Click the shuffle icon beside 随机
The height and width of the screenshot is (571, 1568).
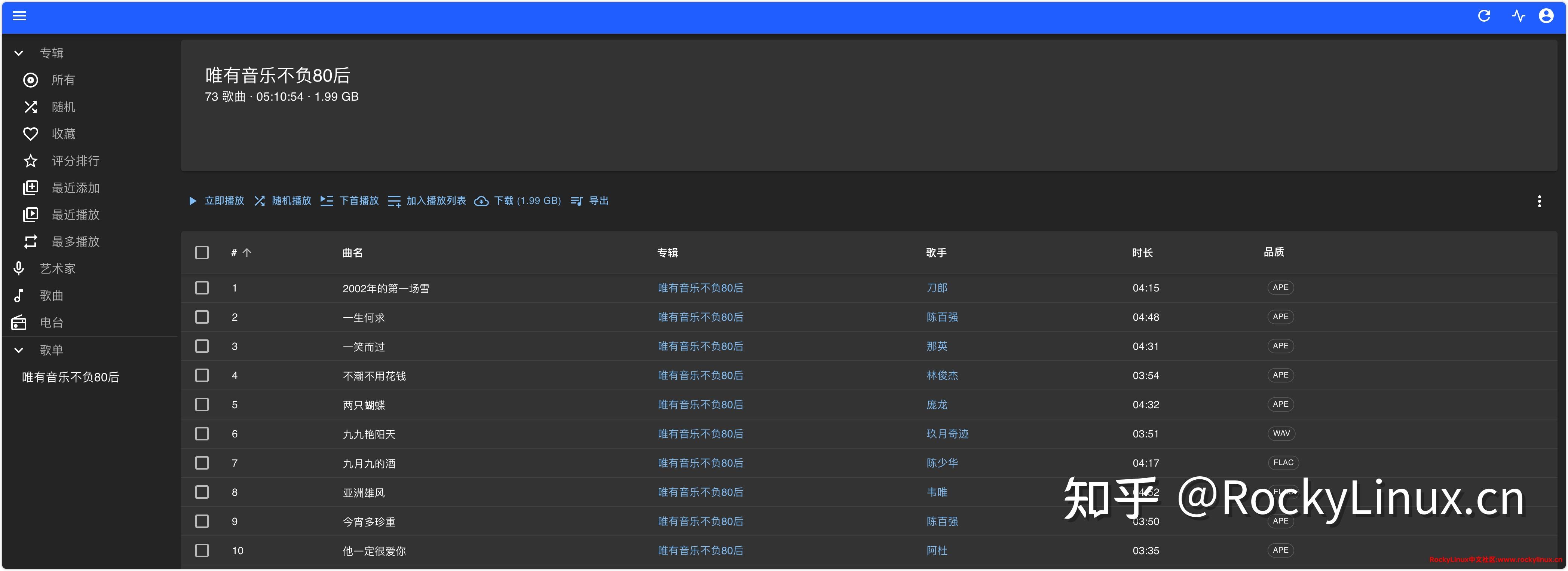click(x=30, y=107)
